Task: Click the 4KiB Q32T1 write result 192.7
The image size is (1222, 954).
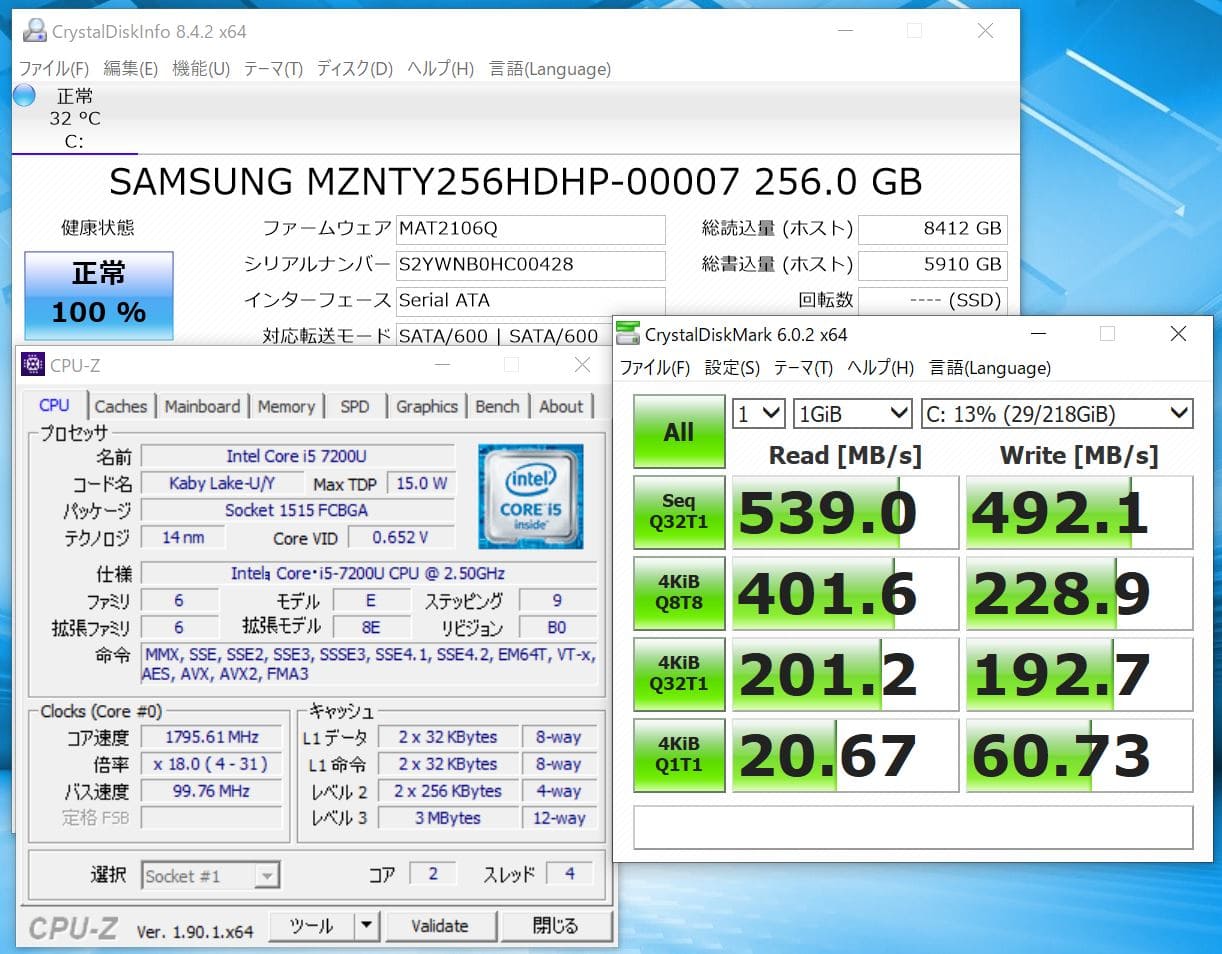Action: [1080, 675]
